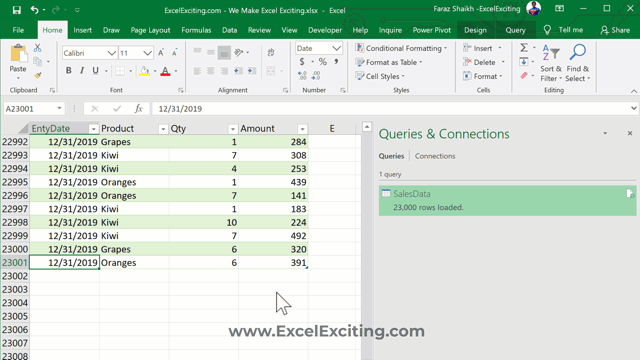Apply Comma Style format

(336, 62)
